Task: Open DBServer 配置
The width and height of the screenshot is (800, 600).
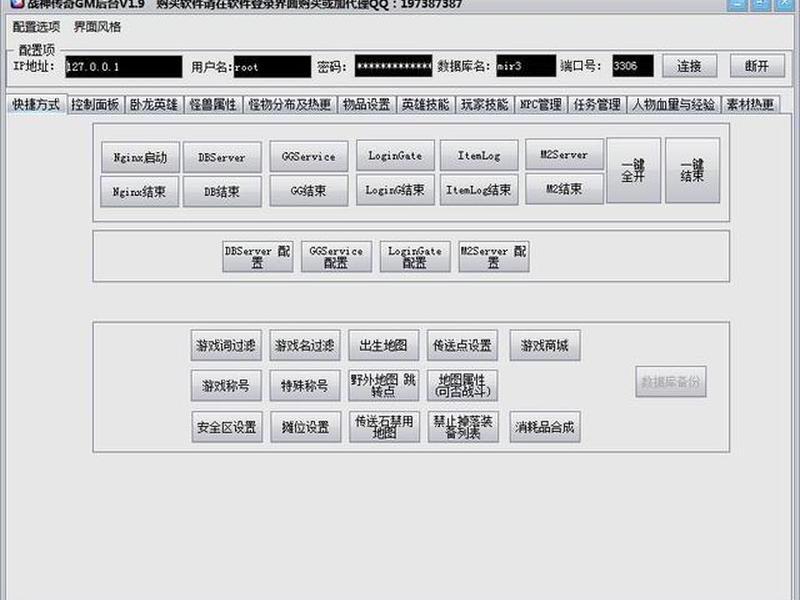Action: pos(258,257)
